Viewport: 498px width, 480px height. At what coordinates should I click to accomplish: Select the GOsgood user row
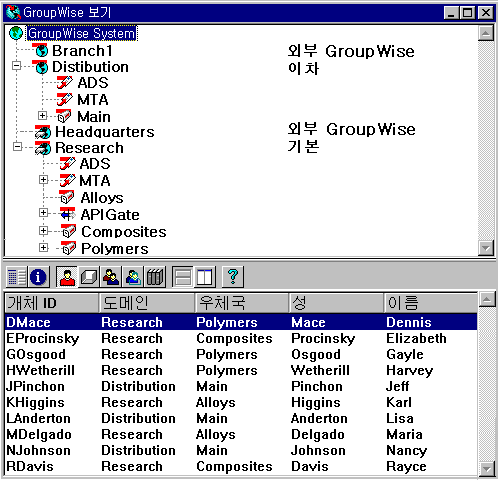coord(241,354)
